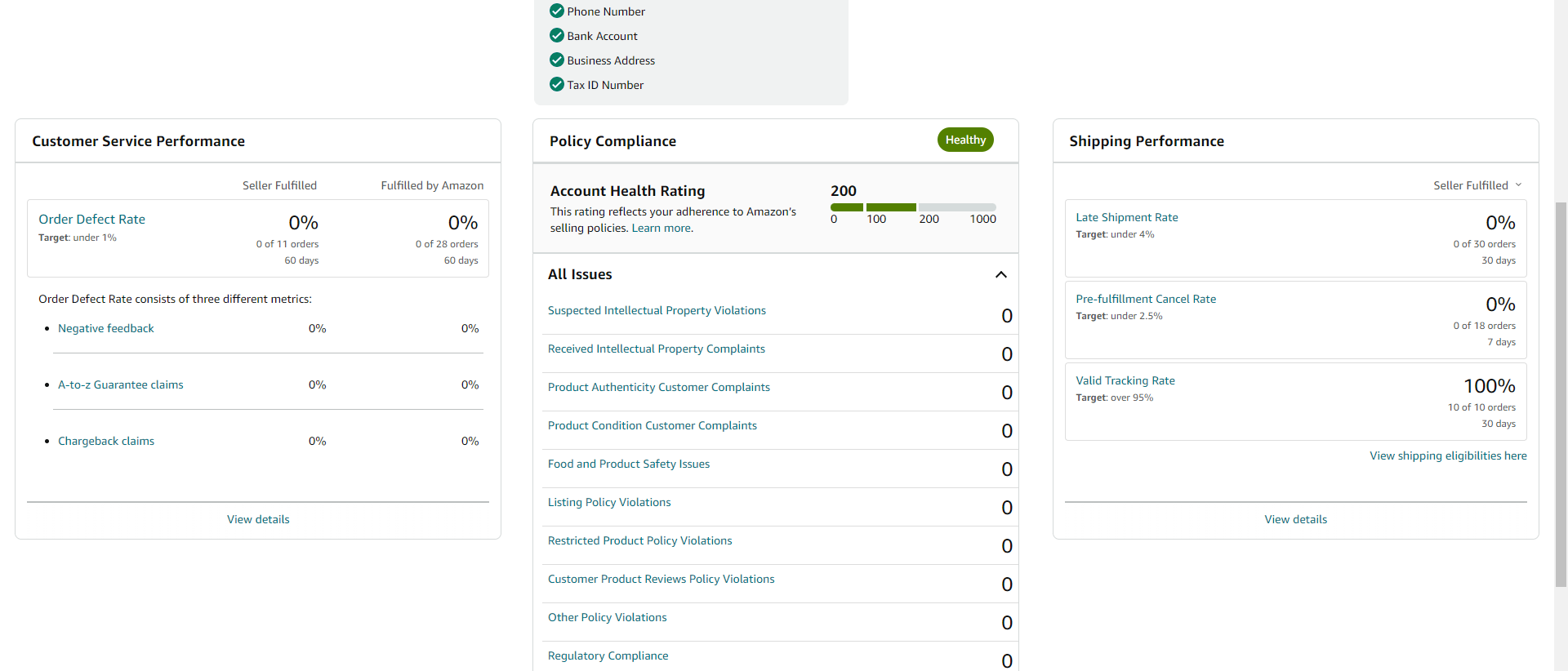Viewport: 1568px width, 671px height.
Task: Open Restricted Product Policy Violations
Action: 639,540
